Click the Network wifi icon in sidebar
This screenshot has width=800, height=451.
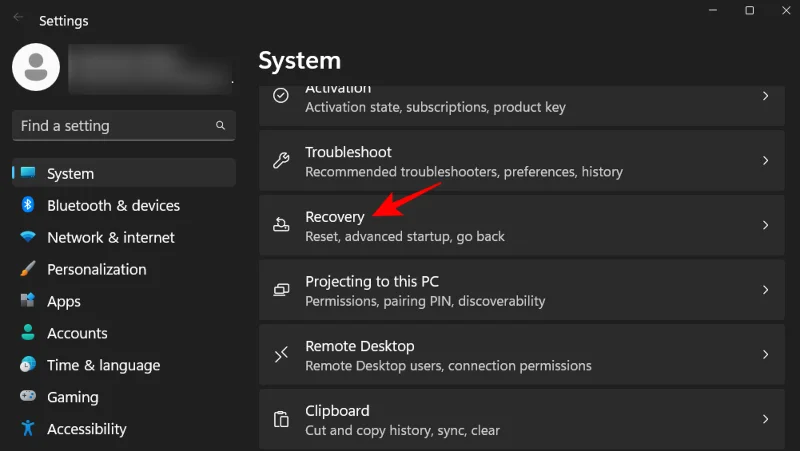(28, 237)
